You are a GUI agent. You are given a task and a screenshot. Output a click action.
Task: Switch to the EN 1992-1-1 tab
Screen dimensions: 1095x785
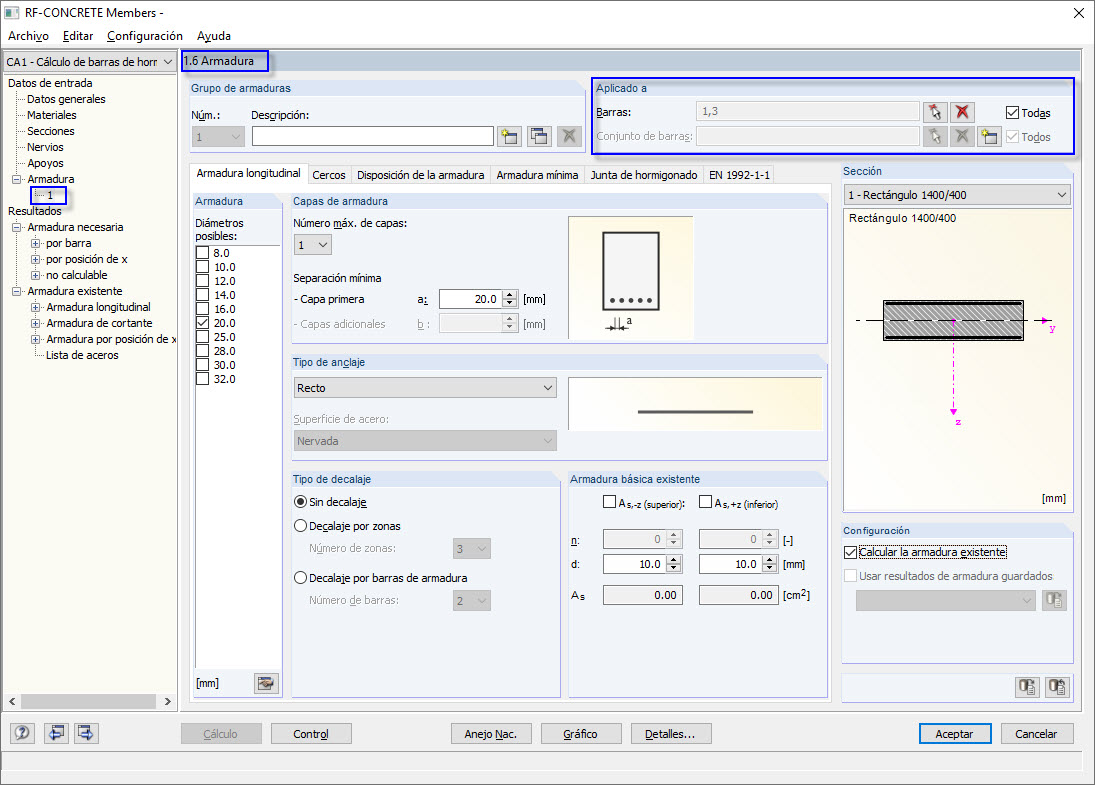739,175
